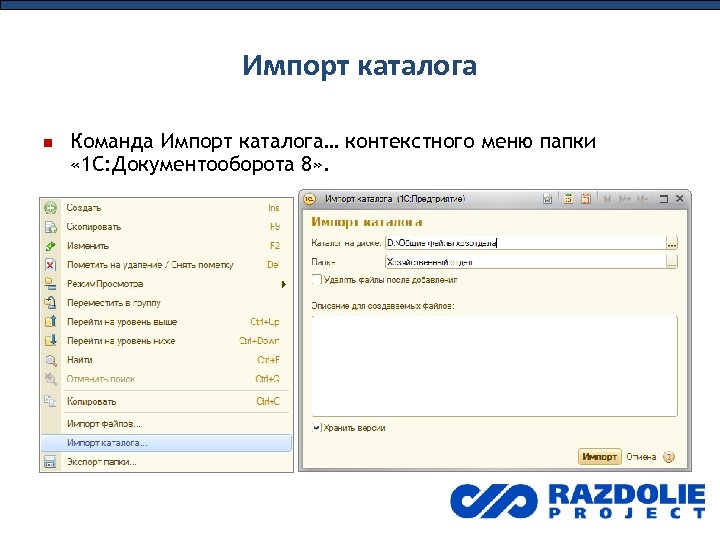Choose Импорт файлов... menu entry

tap(167, 424)
